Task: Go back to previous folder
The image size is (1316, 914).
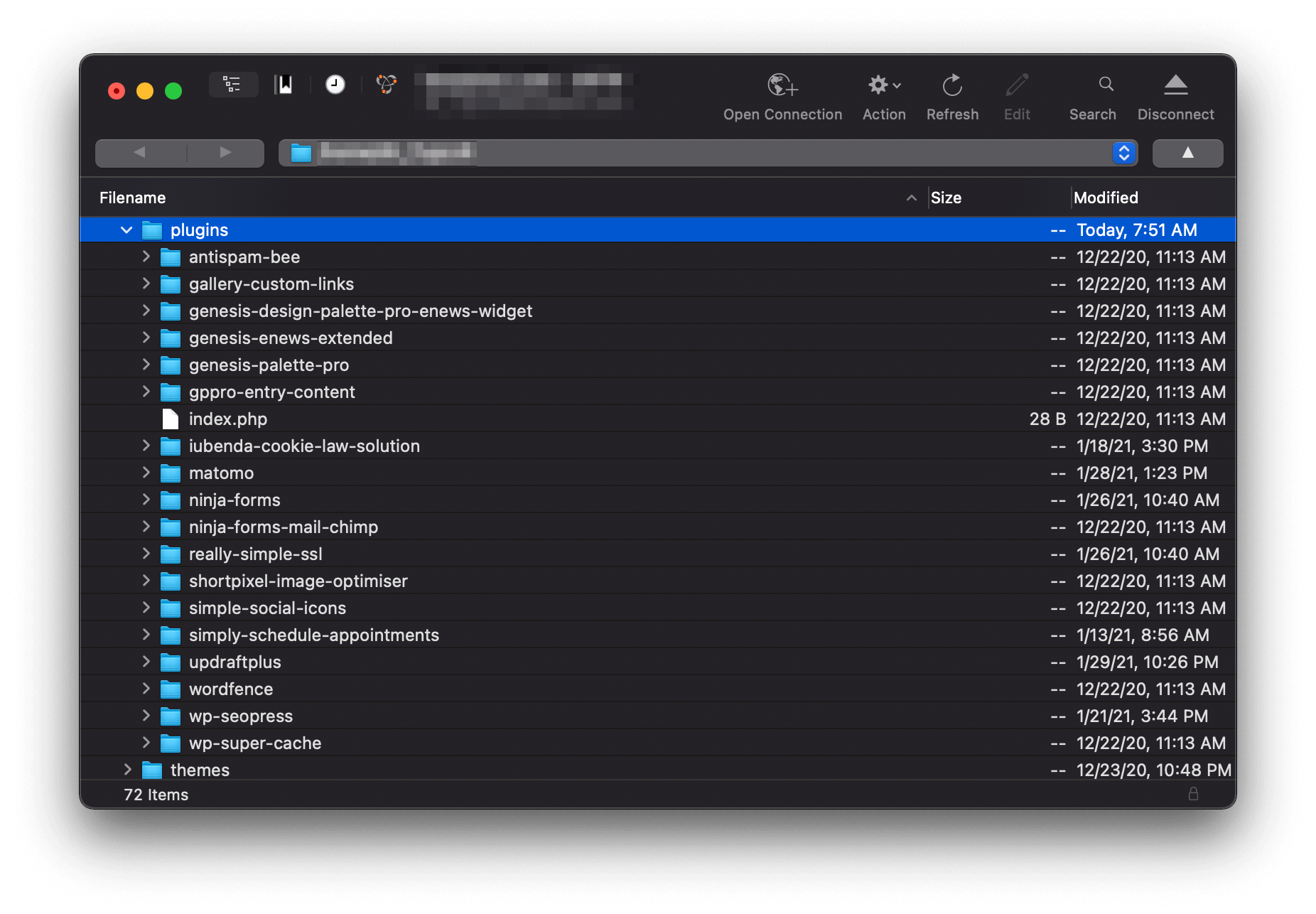Action: pyautogui.click(x=140, y=153)
